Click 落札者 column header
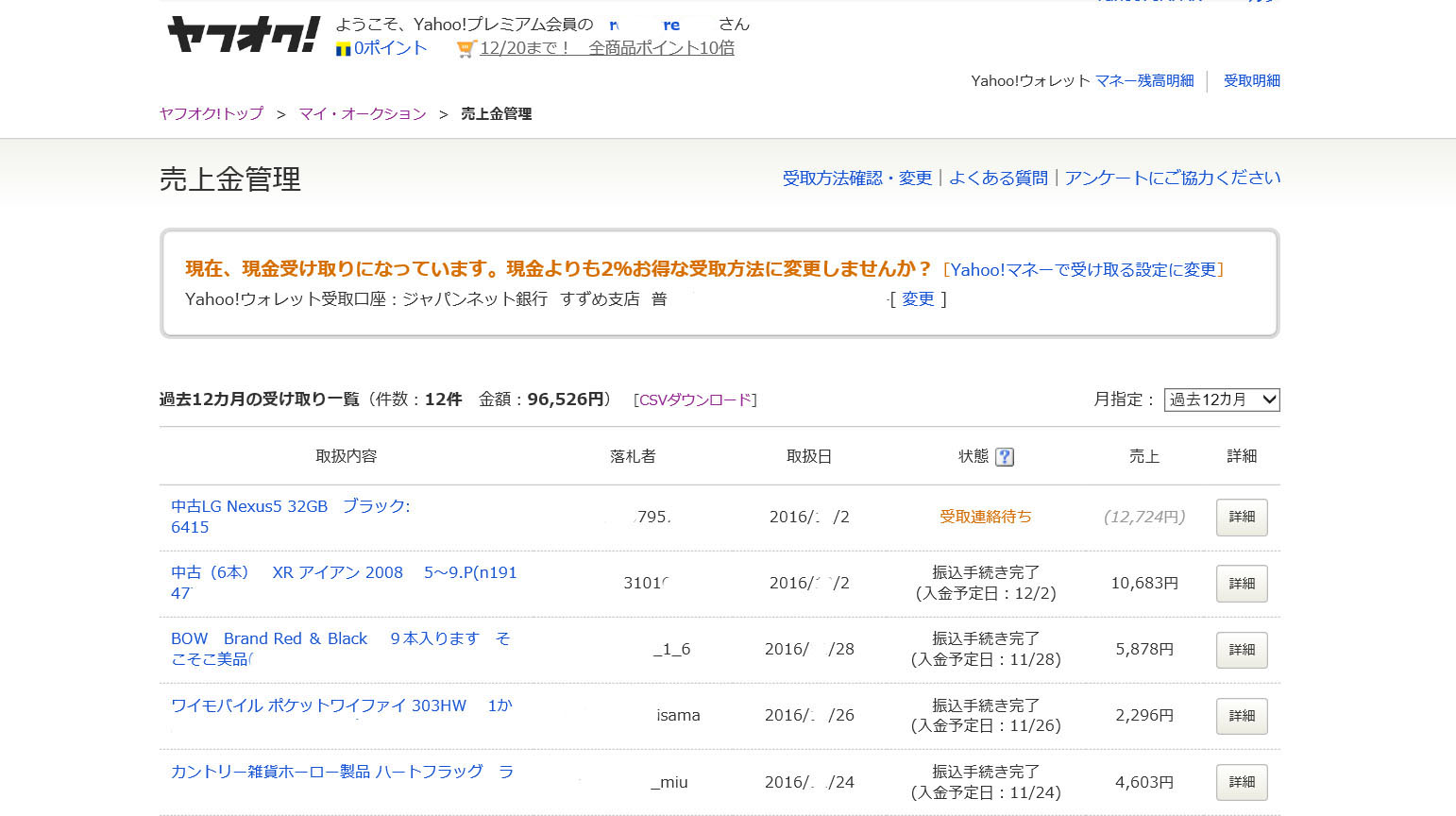Screen dimensions: 1456x816 pyautogui.click(x=633, y=456)
